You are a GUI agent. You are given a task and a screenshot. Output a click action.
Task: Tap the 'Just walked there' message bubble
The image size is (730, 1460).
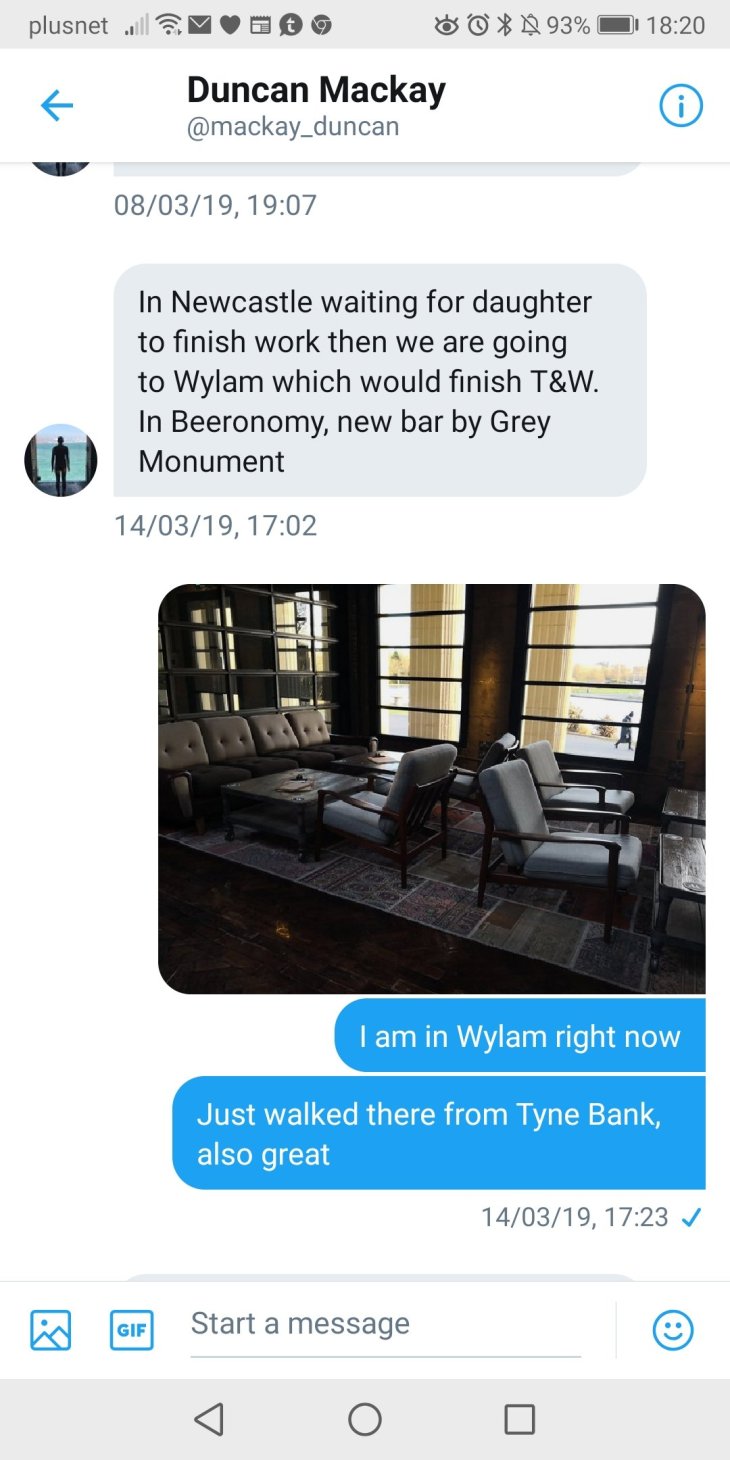coord(439,1133)
